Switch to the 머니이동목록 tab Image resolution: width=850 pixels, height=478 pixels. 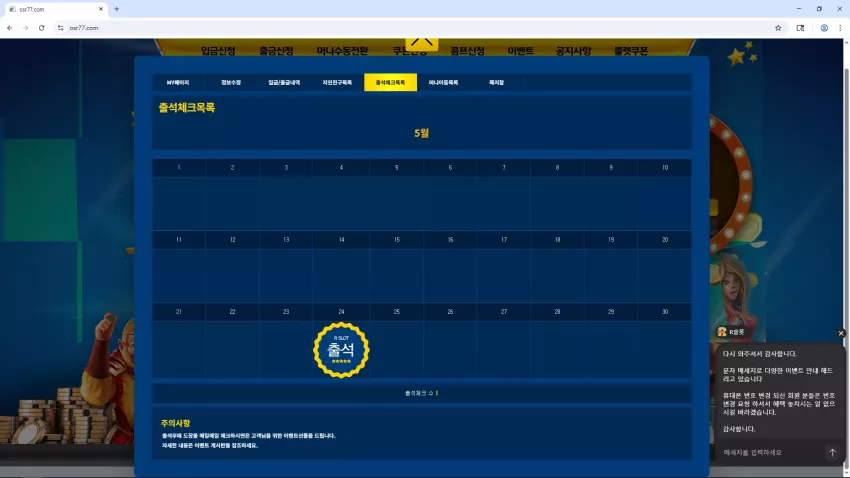pyautogui.click(x=443, y=82)
